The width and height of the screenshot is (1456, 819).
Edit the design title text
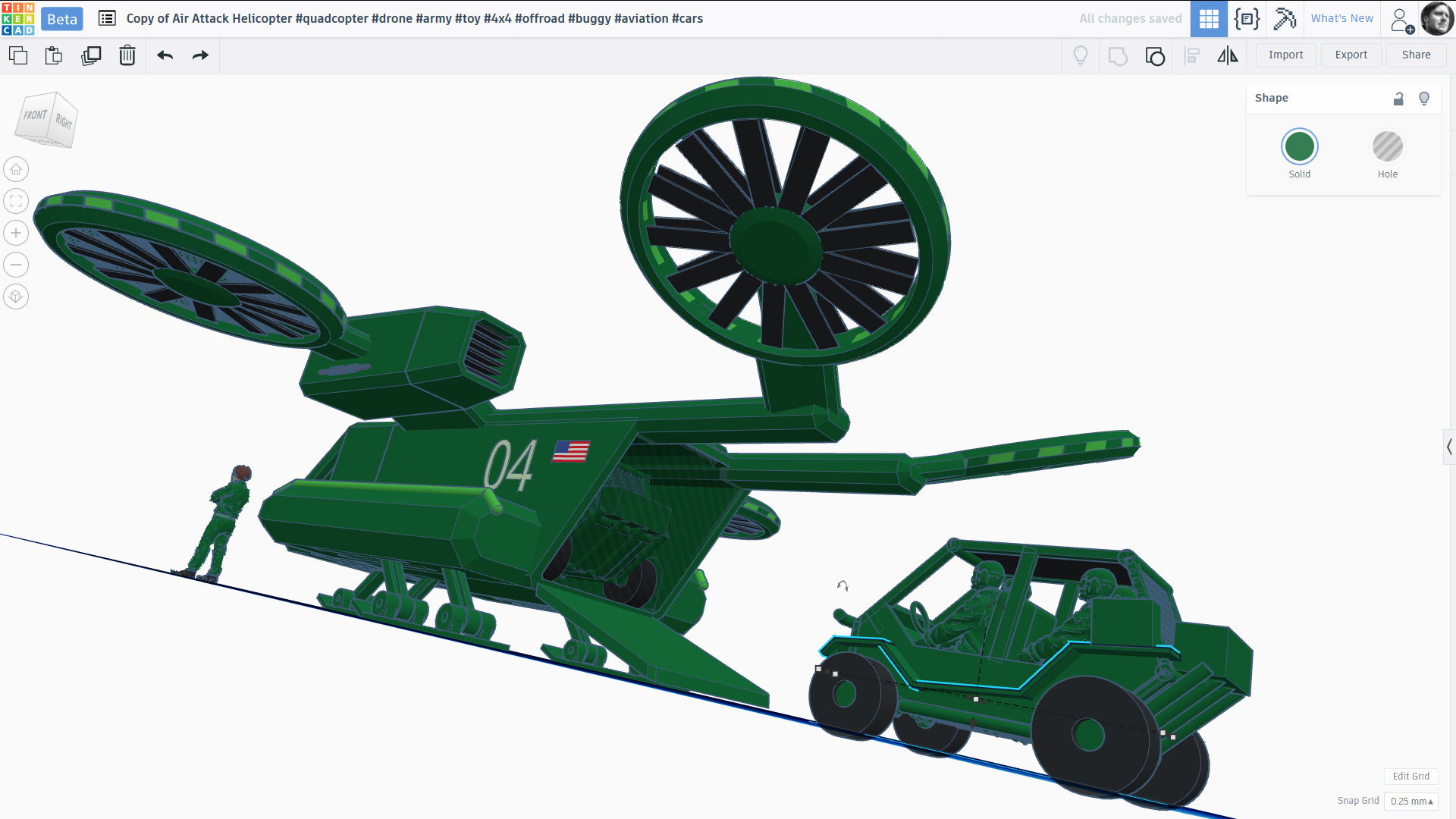(414, 18)
